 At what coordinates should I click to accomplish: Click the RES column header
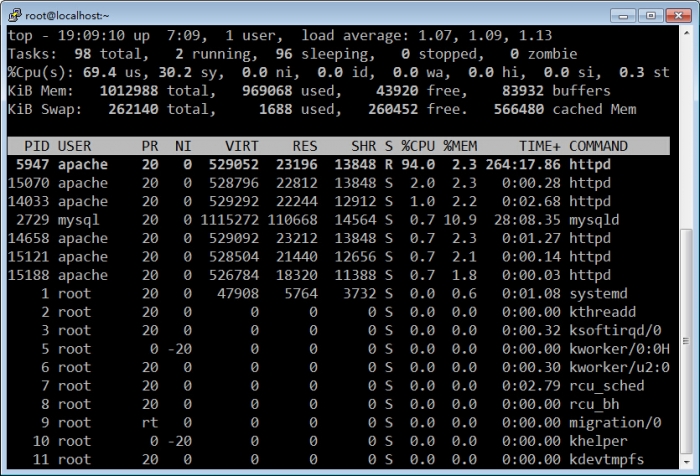point(305,146)
